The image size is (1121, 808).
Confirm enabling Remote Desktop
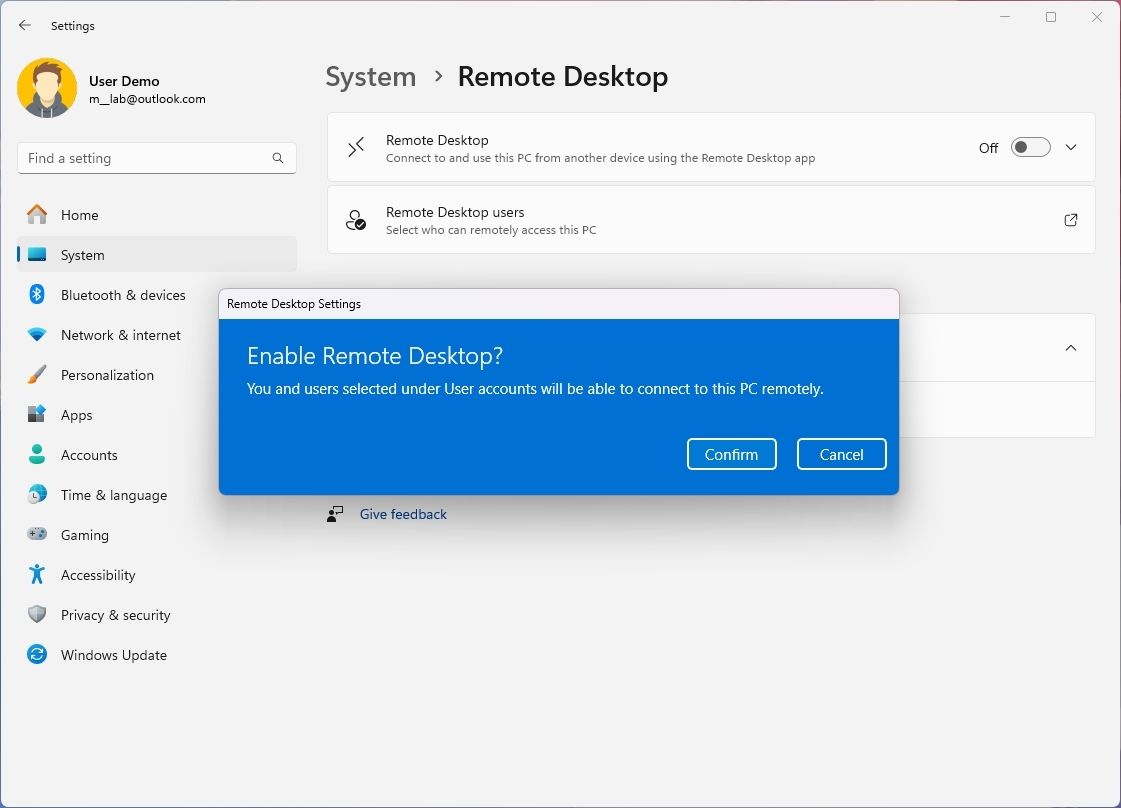click(x=731, y=454)
